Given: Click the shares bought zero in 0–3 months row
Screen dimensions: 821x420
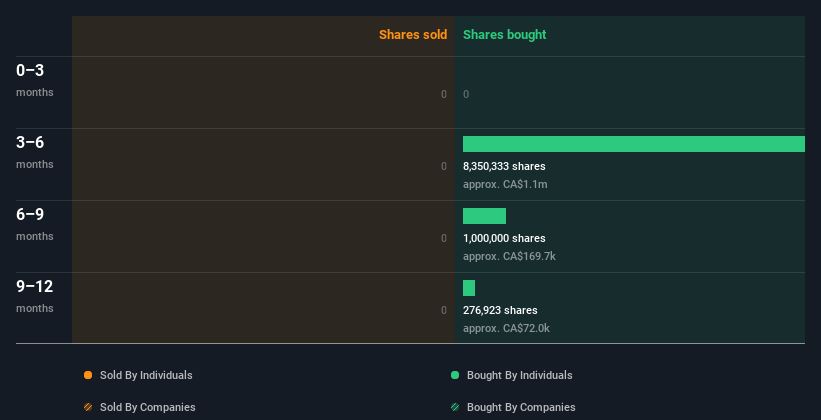Looking at the screenshot, I should click(466, 94).
